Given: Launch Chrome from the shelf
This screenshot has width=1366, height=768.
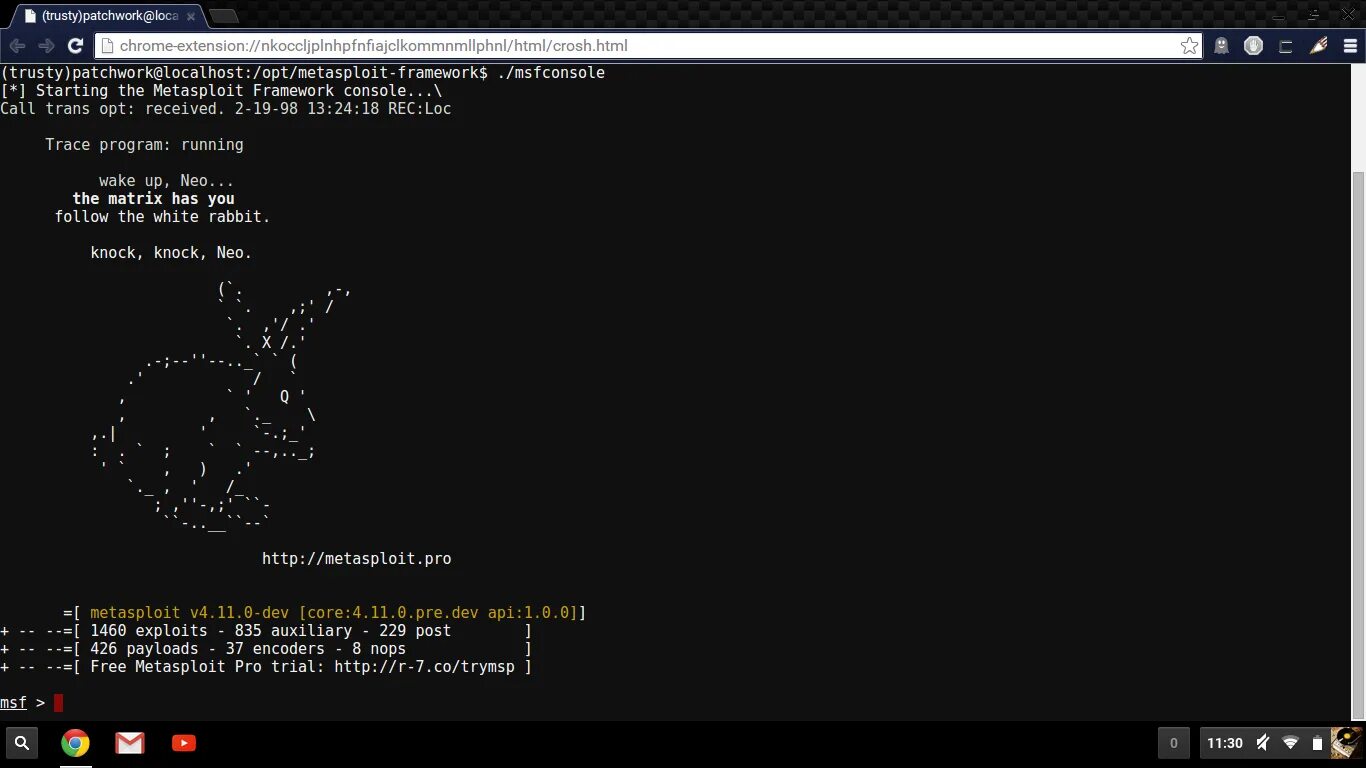Looking at the screenshot, I should click(x=75, y=743).
